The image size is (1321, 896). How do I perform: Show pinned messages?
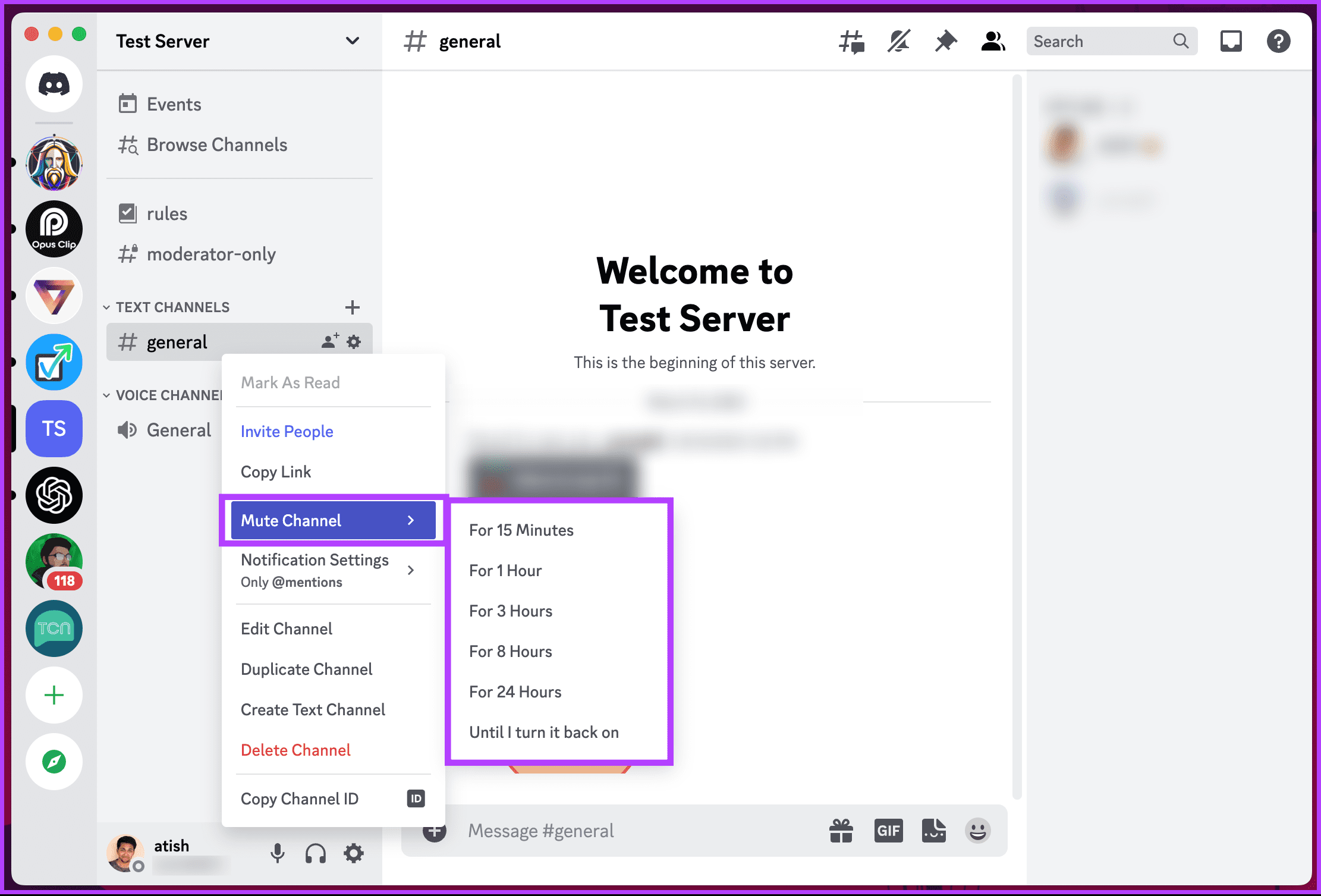[946, 42]
